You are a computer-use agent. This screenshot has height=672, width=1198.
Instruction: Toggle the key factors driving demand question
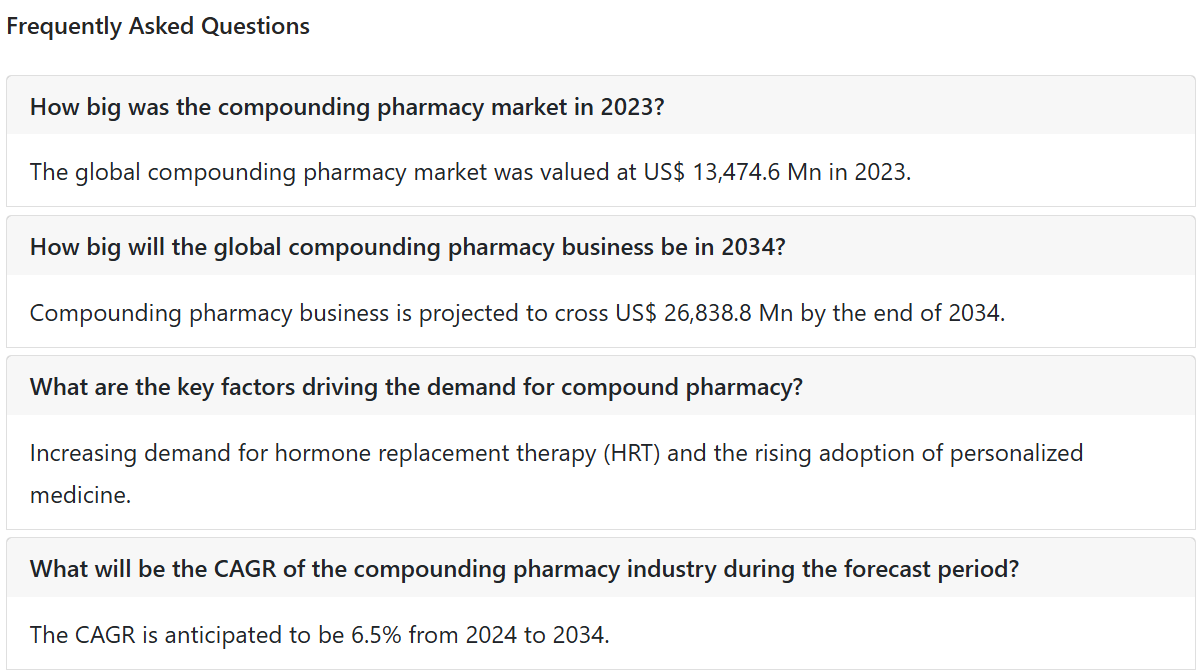(601, 386)
